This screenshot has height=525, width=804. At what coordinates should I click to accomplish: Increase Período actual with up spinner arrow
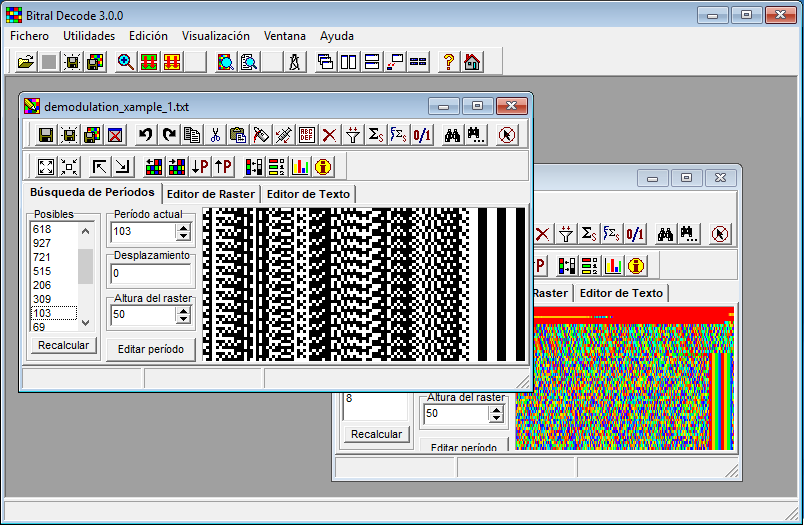point(183,227)
